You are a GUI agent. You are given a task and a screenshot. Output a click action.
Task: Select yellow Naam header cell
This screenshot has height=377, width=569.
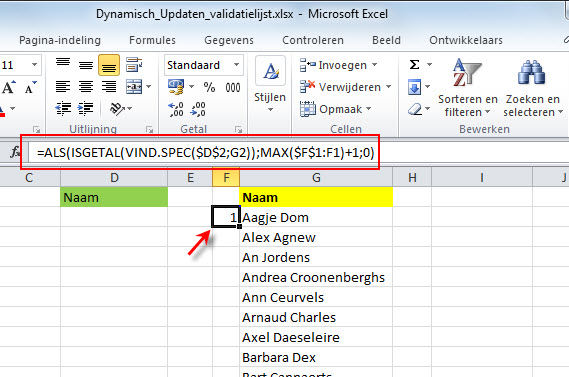pos(316,197)
